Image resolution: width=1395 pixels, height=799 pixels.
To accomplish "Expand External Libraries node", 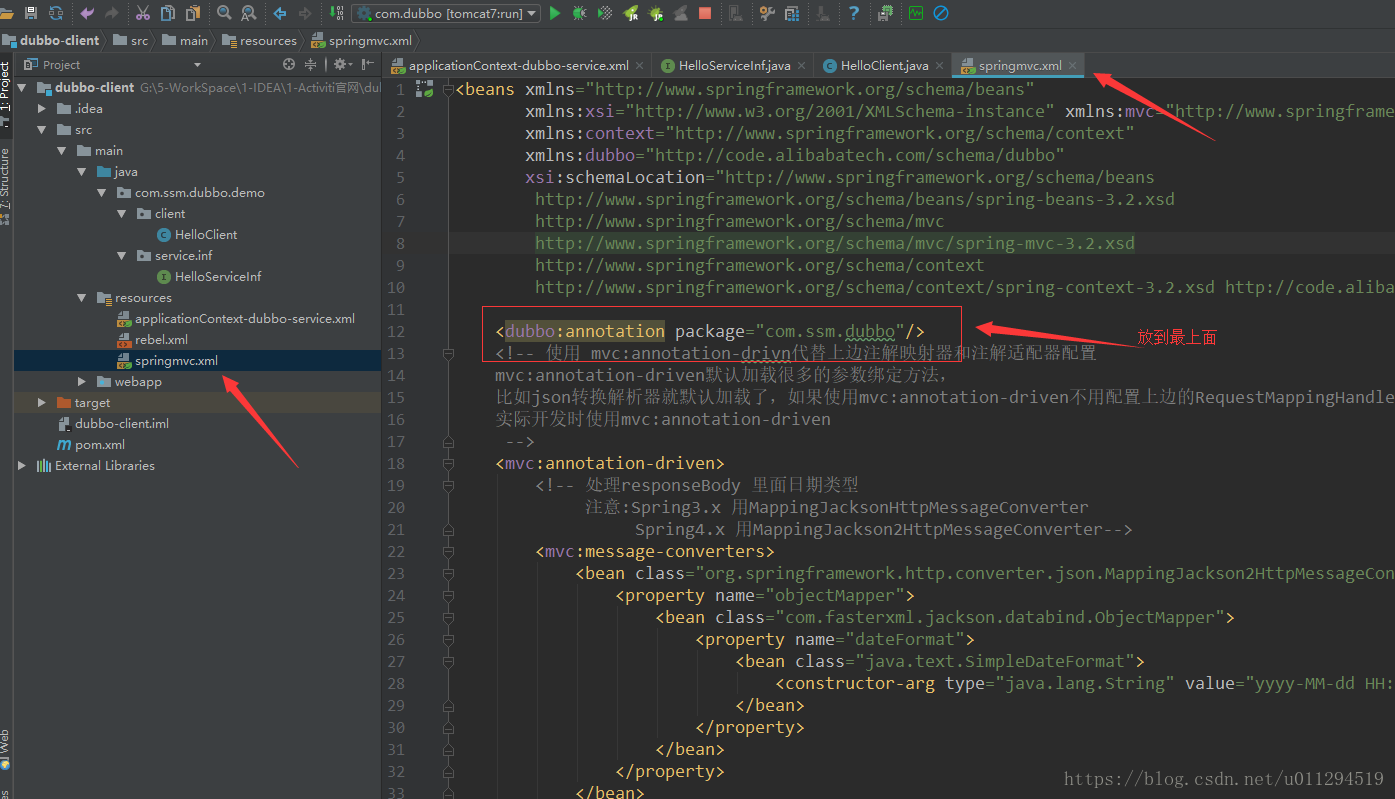I will (x=22, y=466).
